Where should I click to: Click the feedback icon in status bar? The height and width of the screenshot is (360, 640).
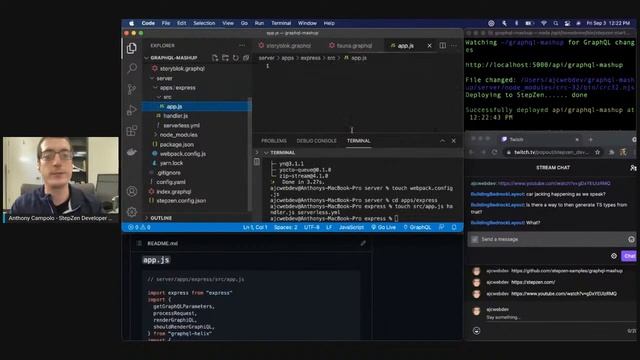click(442, 227)
